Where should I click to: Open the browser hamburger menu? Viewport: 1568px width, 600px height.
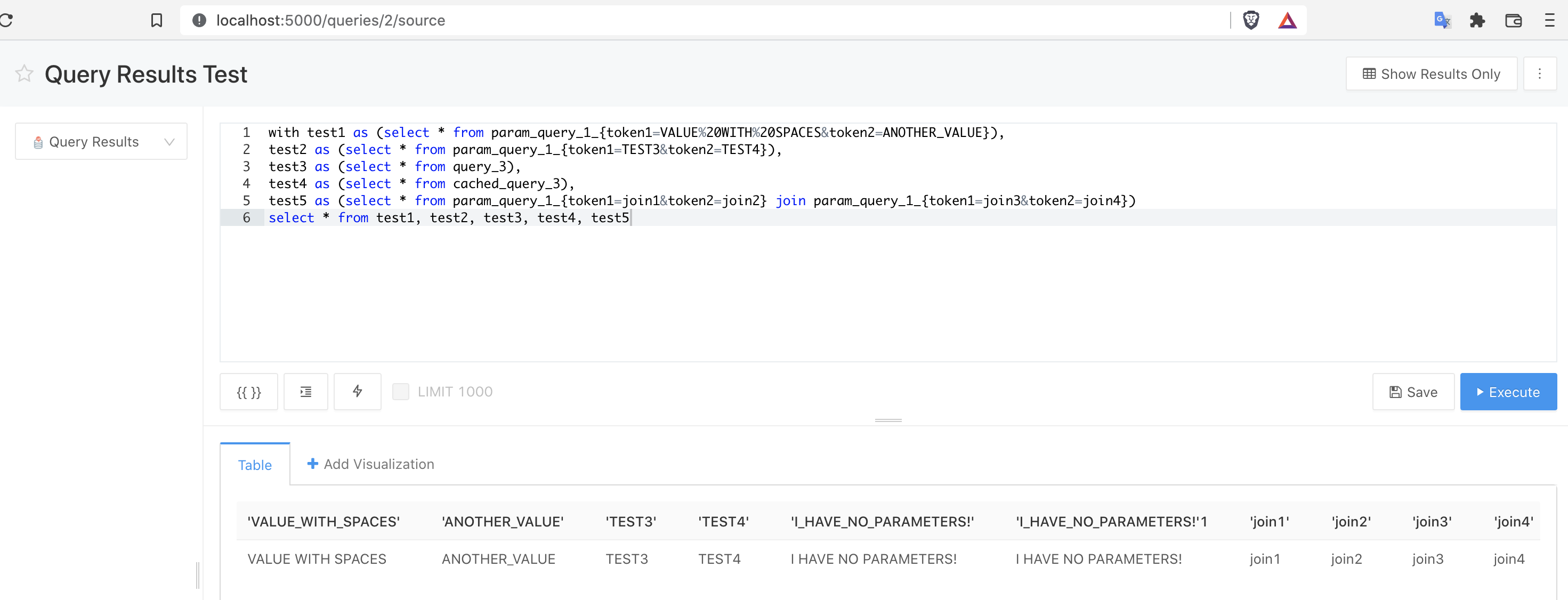(x=1549, y=20)
